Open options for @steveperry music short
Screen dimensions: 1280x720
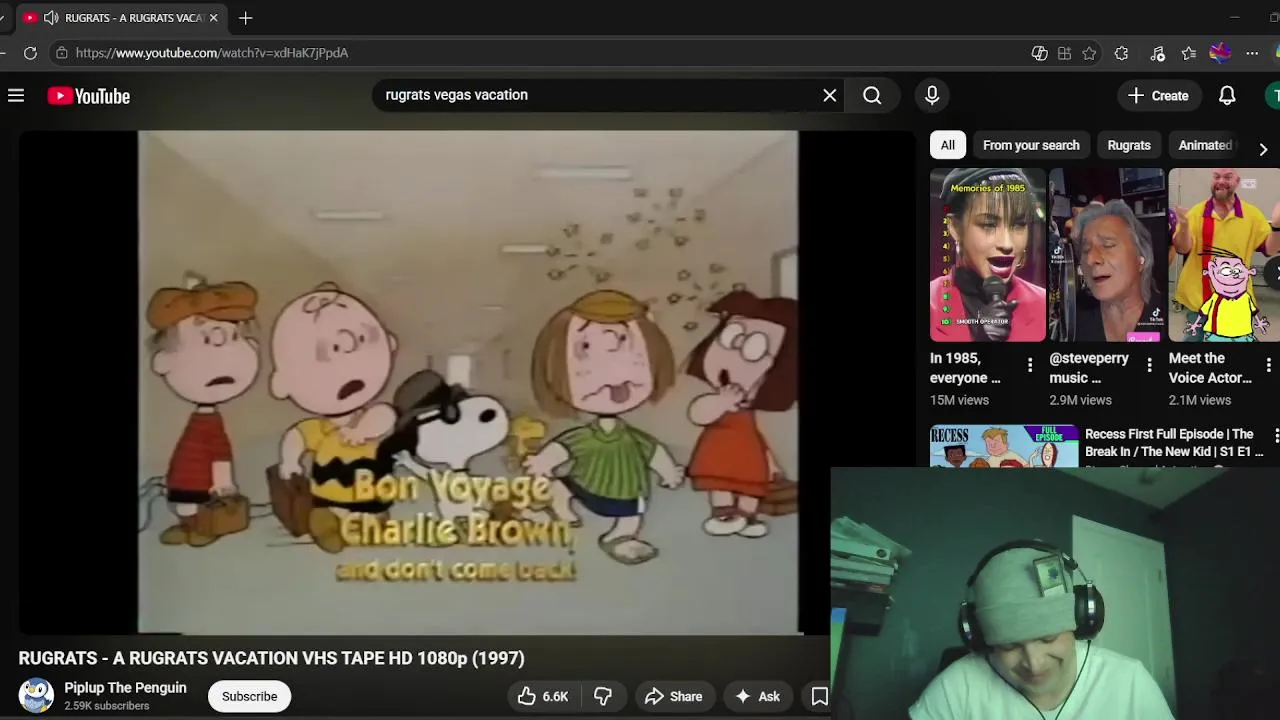tap(1149, 365)
